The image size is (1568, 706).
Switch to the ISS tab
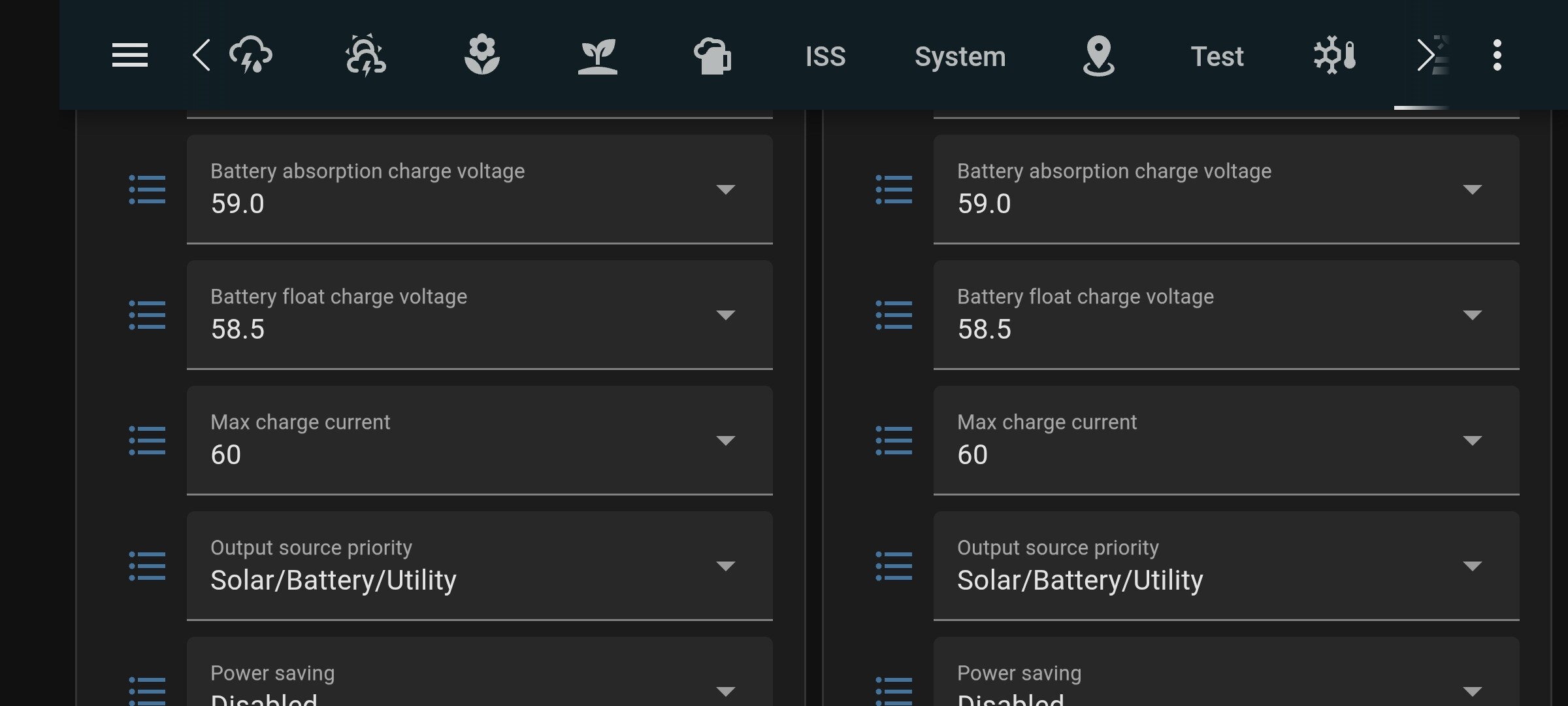825,56
